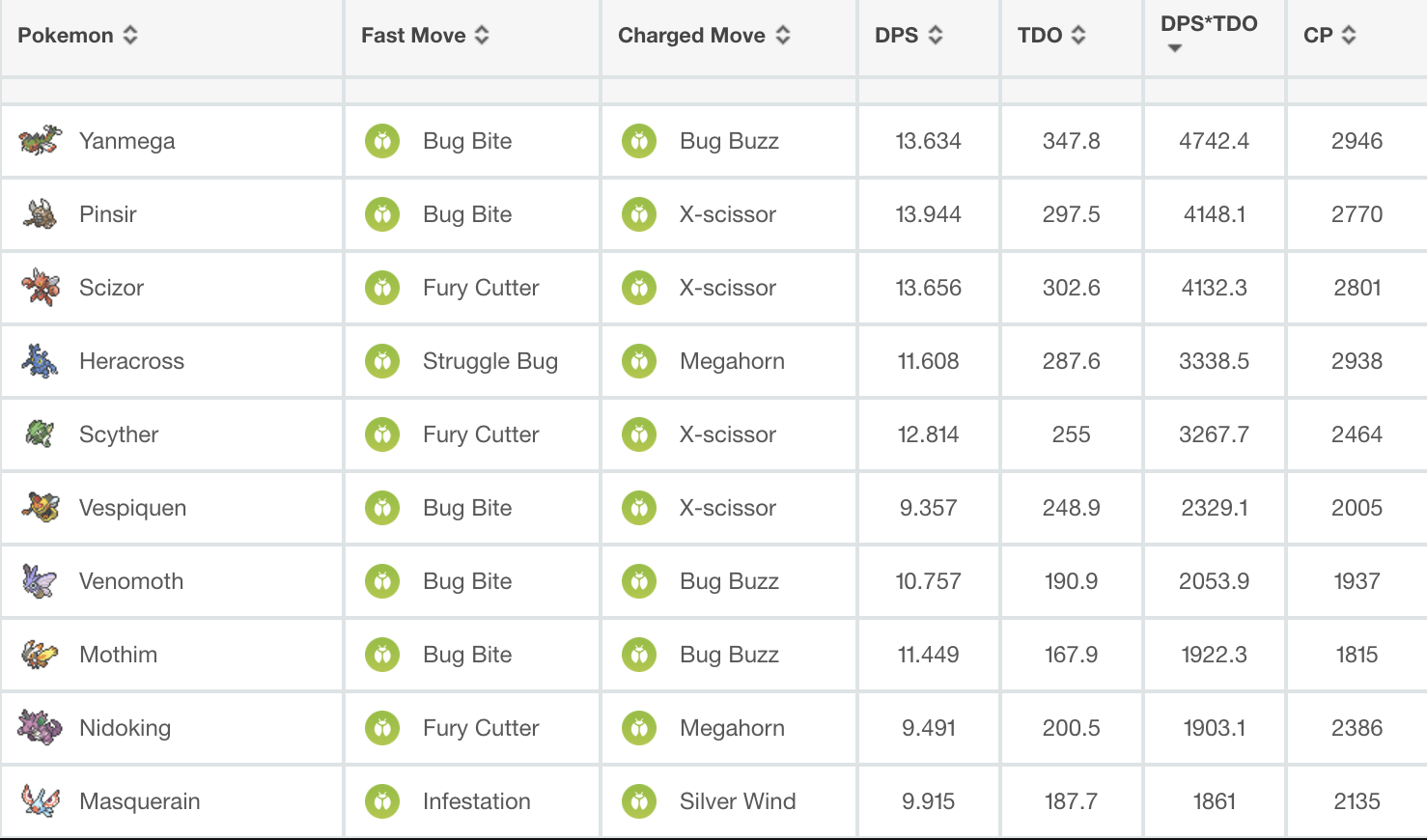Sort table by Pokemon column
Viewport: 1427px width, 840px height.
tap(77, 36)
